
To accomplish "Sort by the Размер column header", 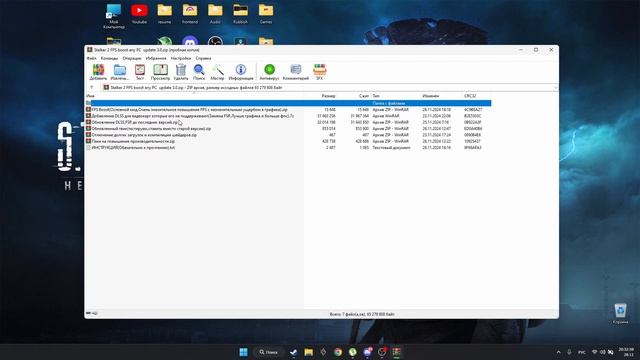I will pyautogui.click(x=329, y=96).
